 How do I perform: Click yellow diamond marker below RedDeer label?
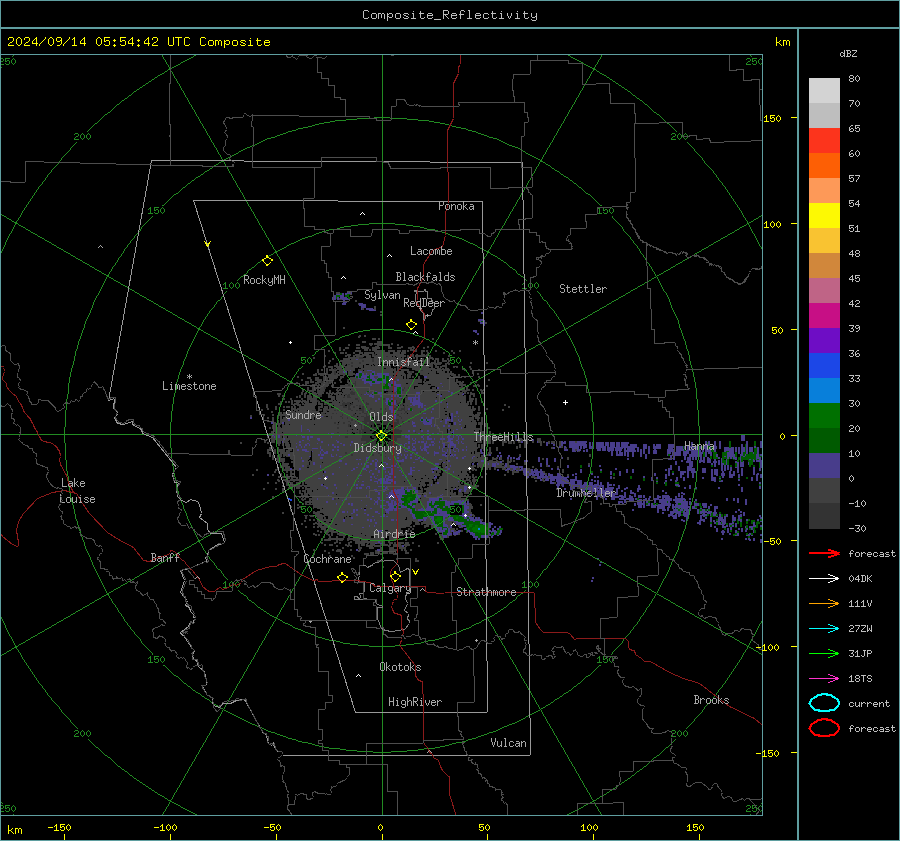coord(411,325)
